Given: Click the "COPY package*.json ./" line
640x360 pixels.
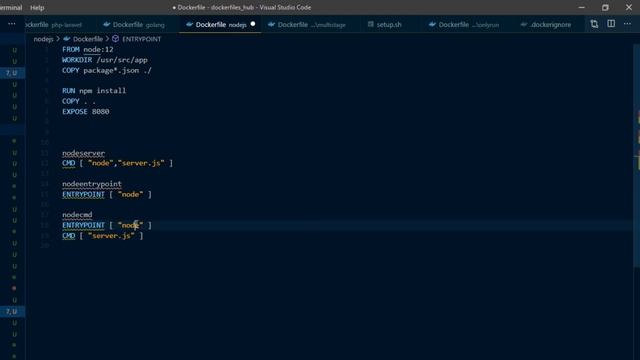Looking at the screenshot, I should [107, 70].
